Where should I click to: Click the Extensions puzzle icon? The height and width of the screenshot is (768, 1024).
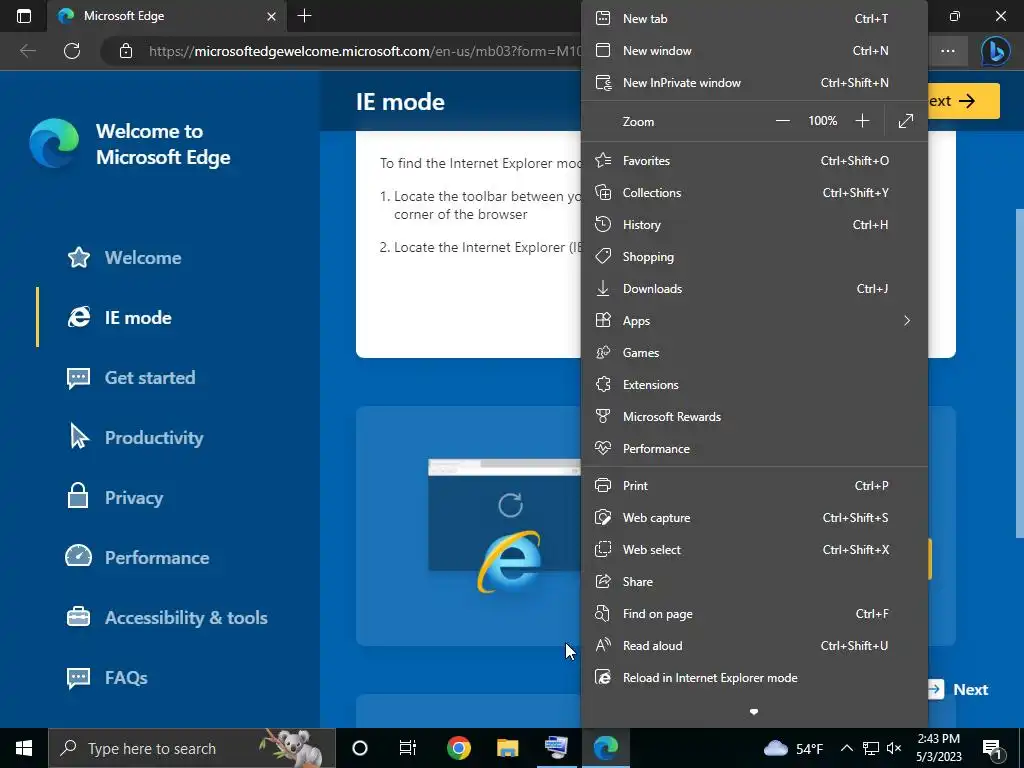click(603, 384)
